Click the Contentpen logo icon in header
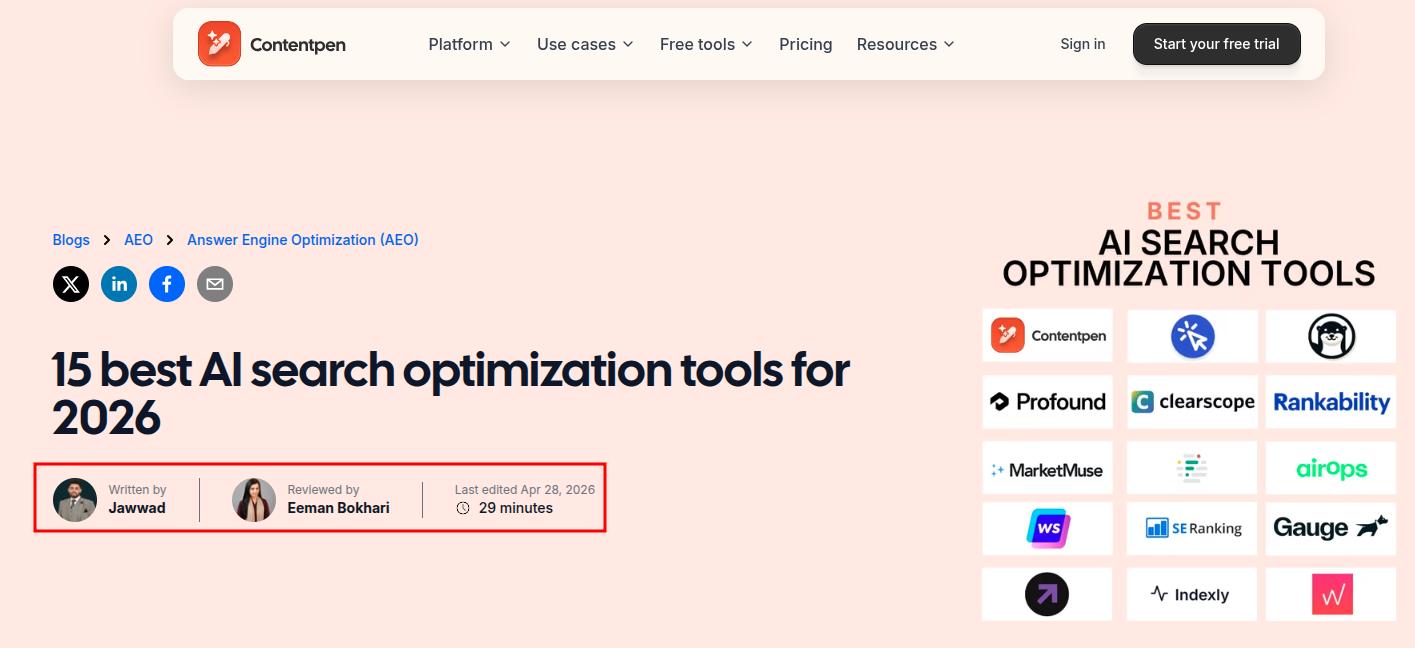The width and height of the screenshot is (1415, 648). [x=219, y=44]
